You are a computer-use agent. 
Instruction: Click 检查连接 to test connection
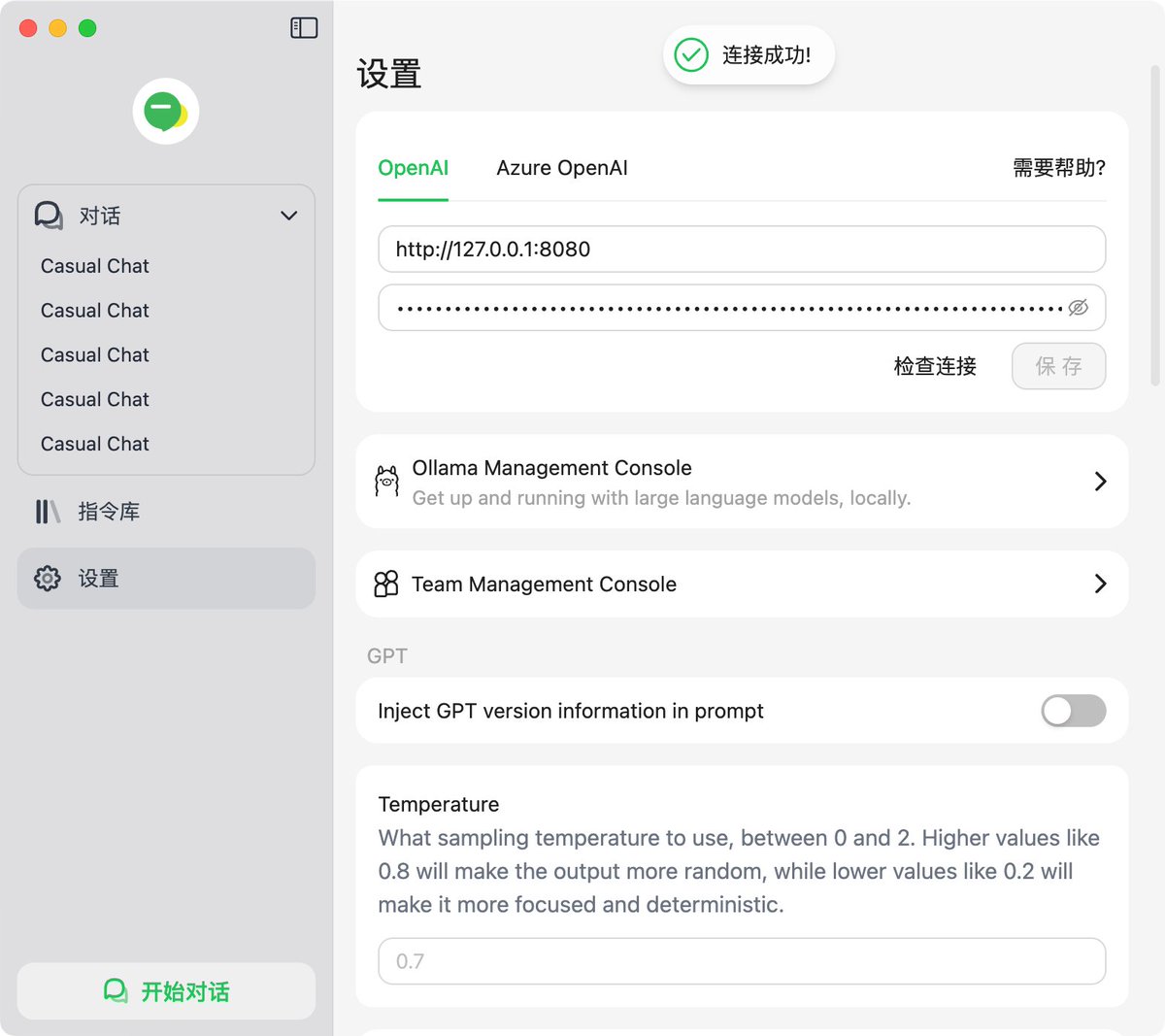coord(935,366)
